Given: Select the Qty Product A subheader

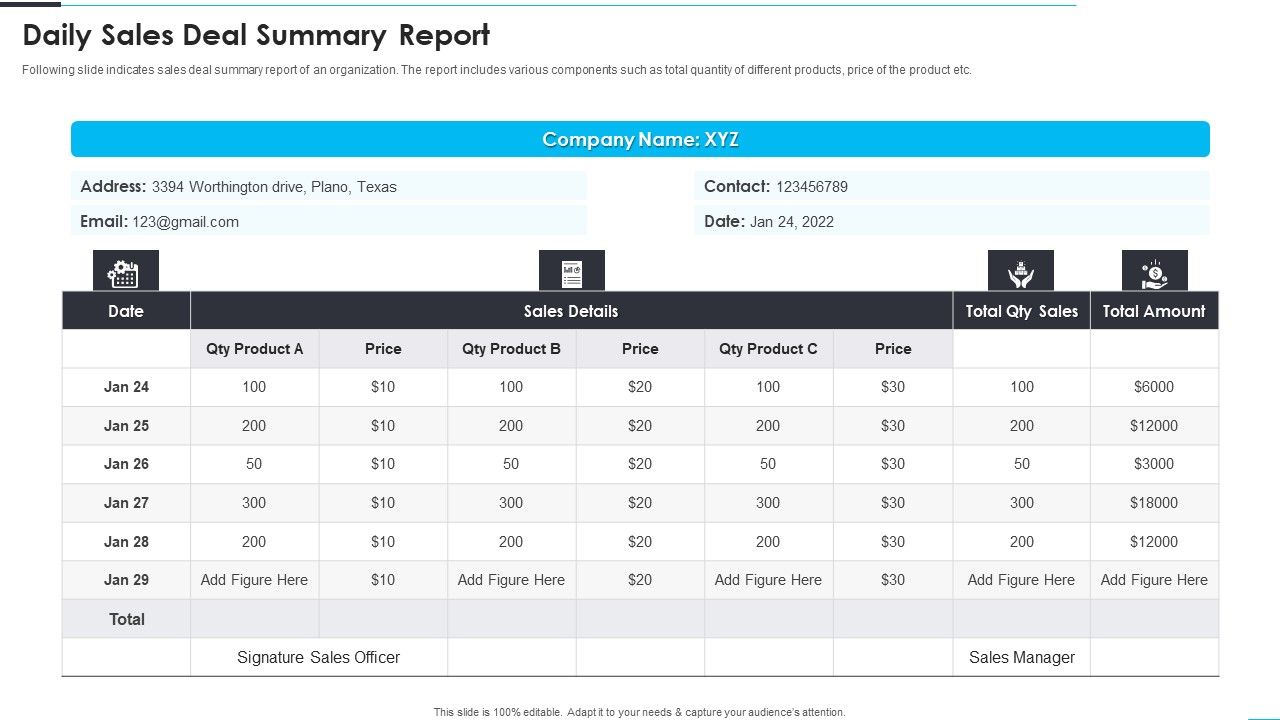Looking at the screenshot, I should coord(254,349).
